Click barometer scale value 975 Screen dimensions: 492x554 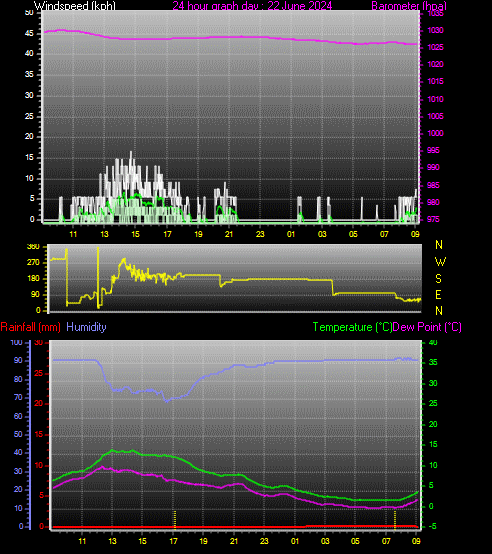[x=433, y=219]
